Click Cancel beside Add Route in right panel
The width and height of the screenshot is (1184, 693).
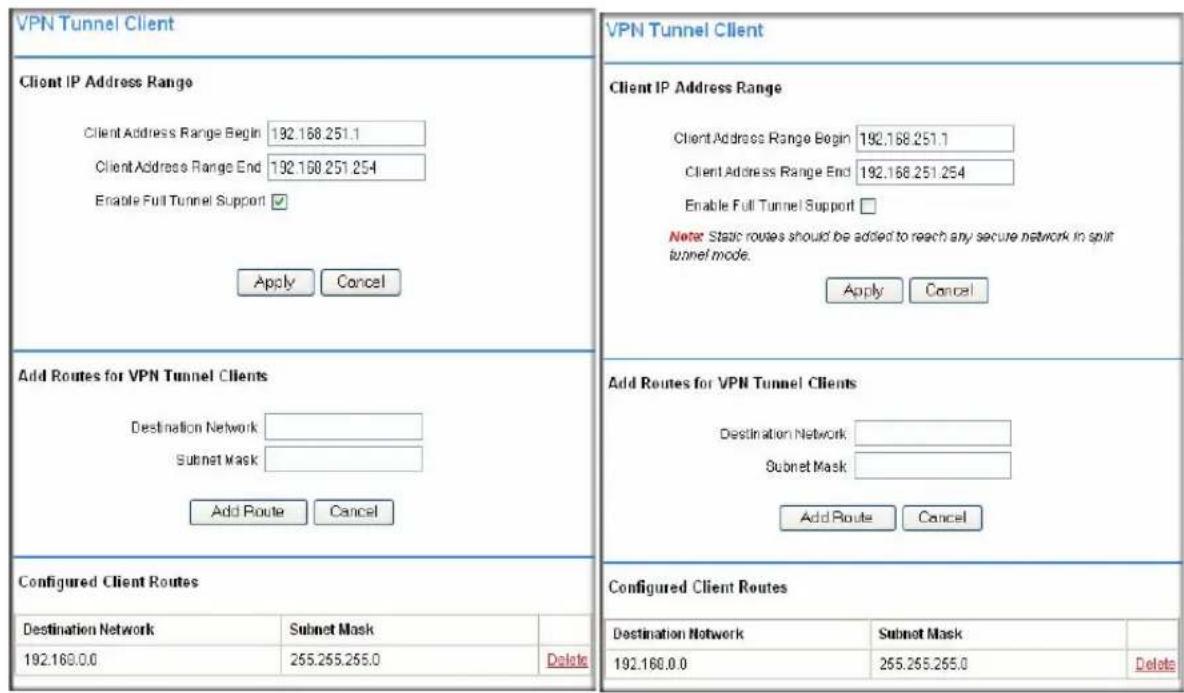point(942,518)
